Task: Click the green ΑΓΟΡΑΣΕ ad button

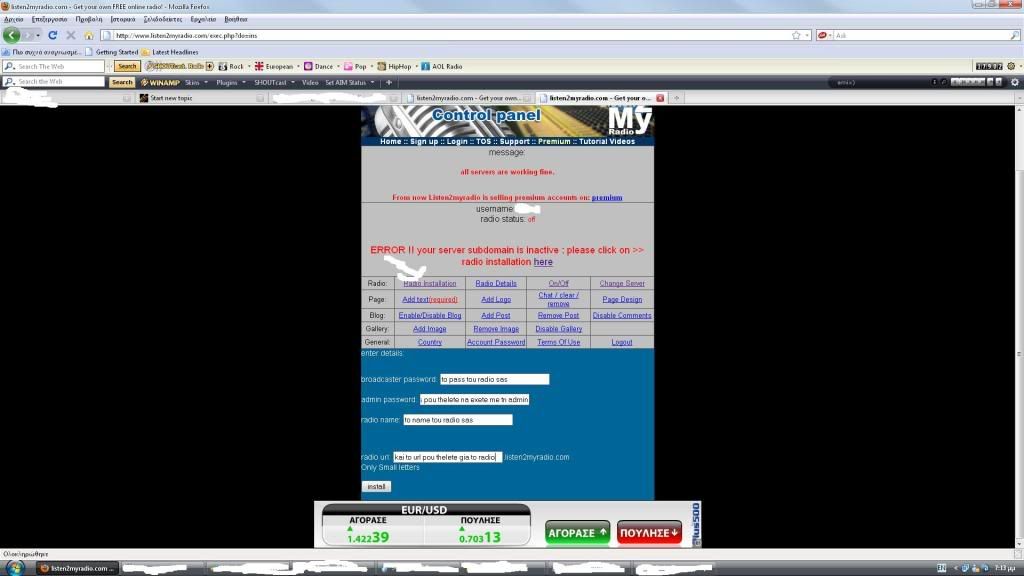Action: (577, 533)
